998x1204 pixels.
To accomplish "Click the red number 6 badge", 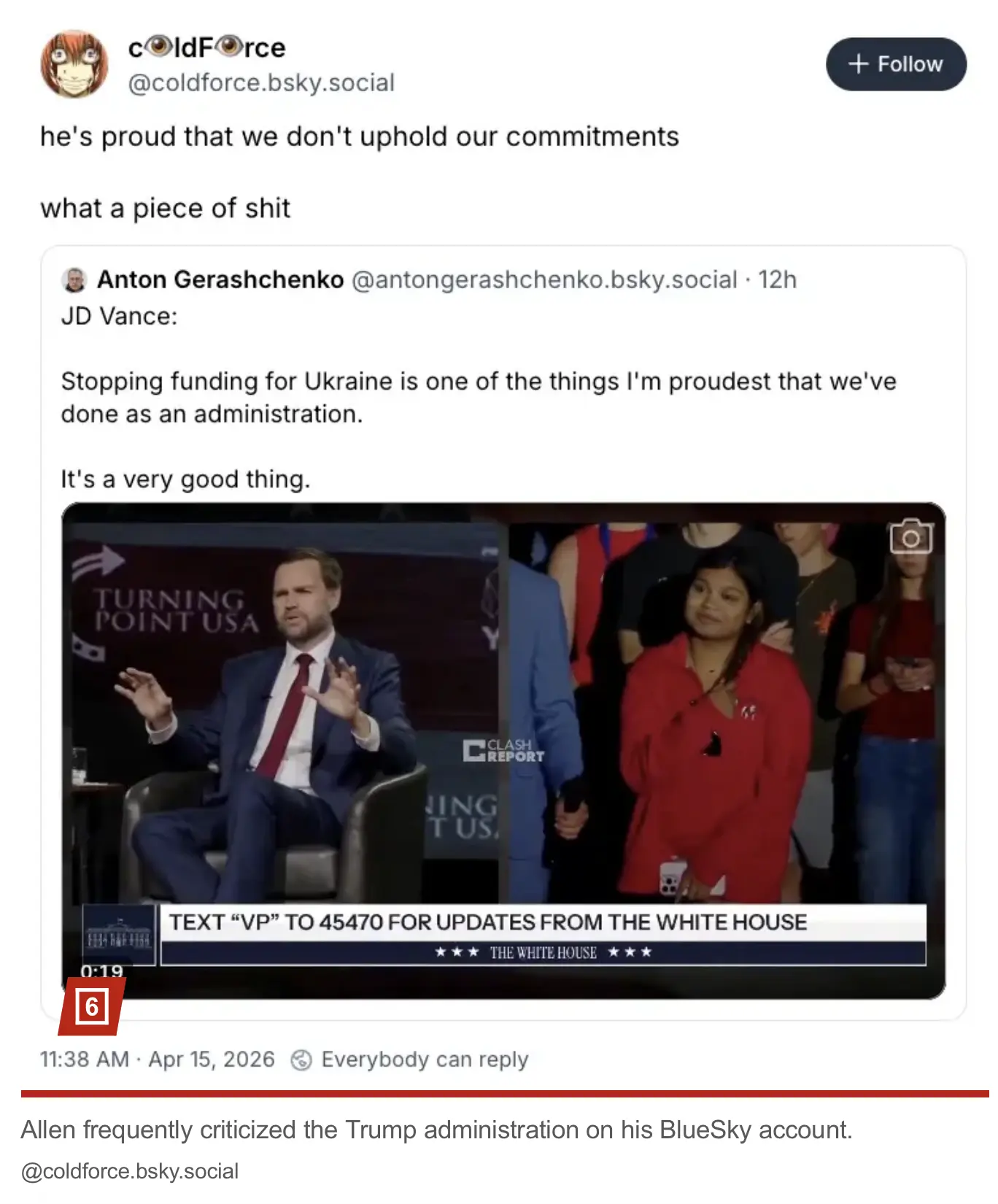I will point(92,1007).
